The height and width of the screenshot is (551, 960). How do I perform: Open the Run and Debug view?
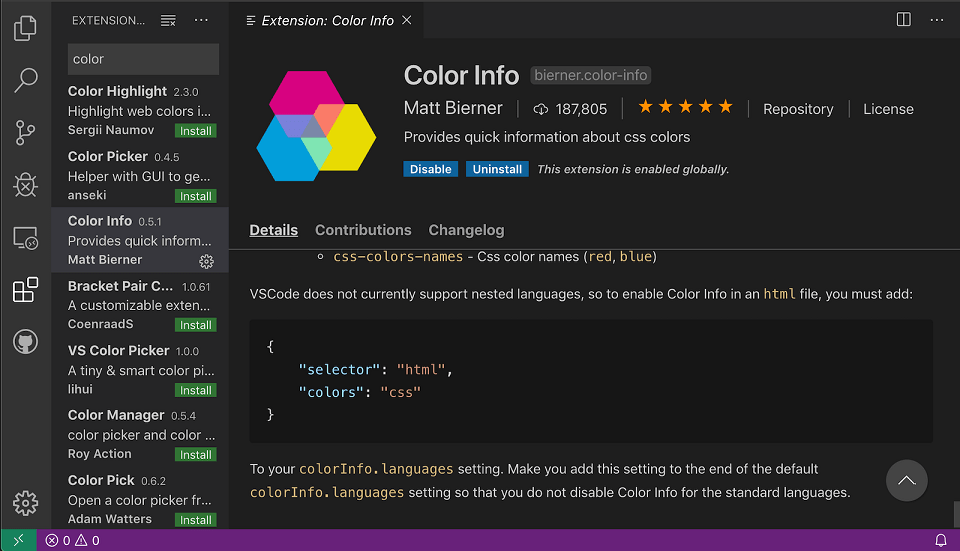pyautogui.click(x=25, y=185)
